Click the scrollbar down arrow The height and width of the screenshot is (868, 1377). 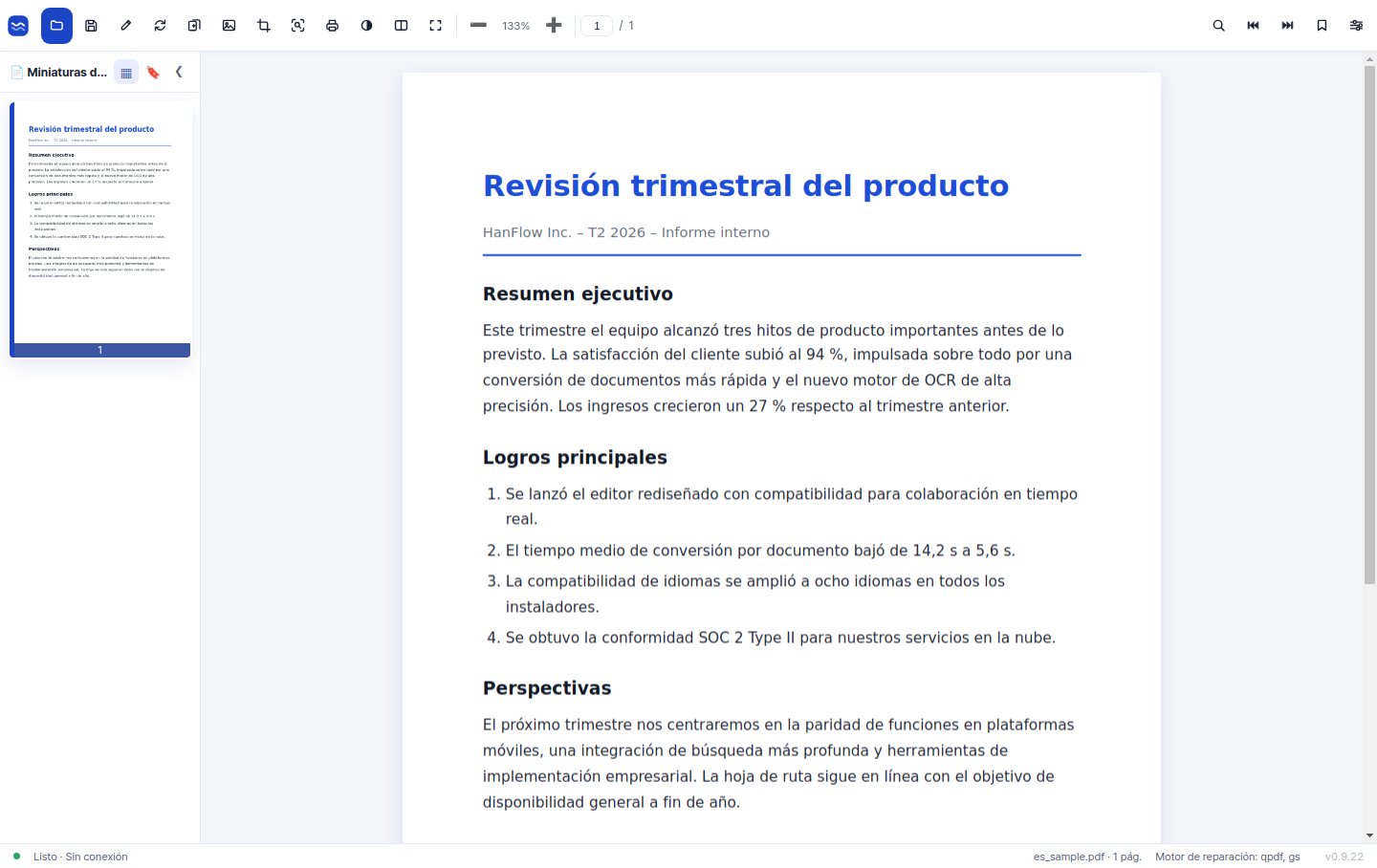[x=1369, y=835]
